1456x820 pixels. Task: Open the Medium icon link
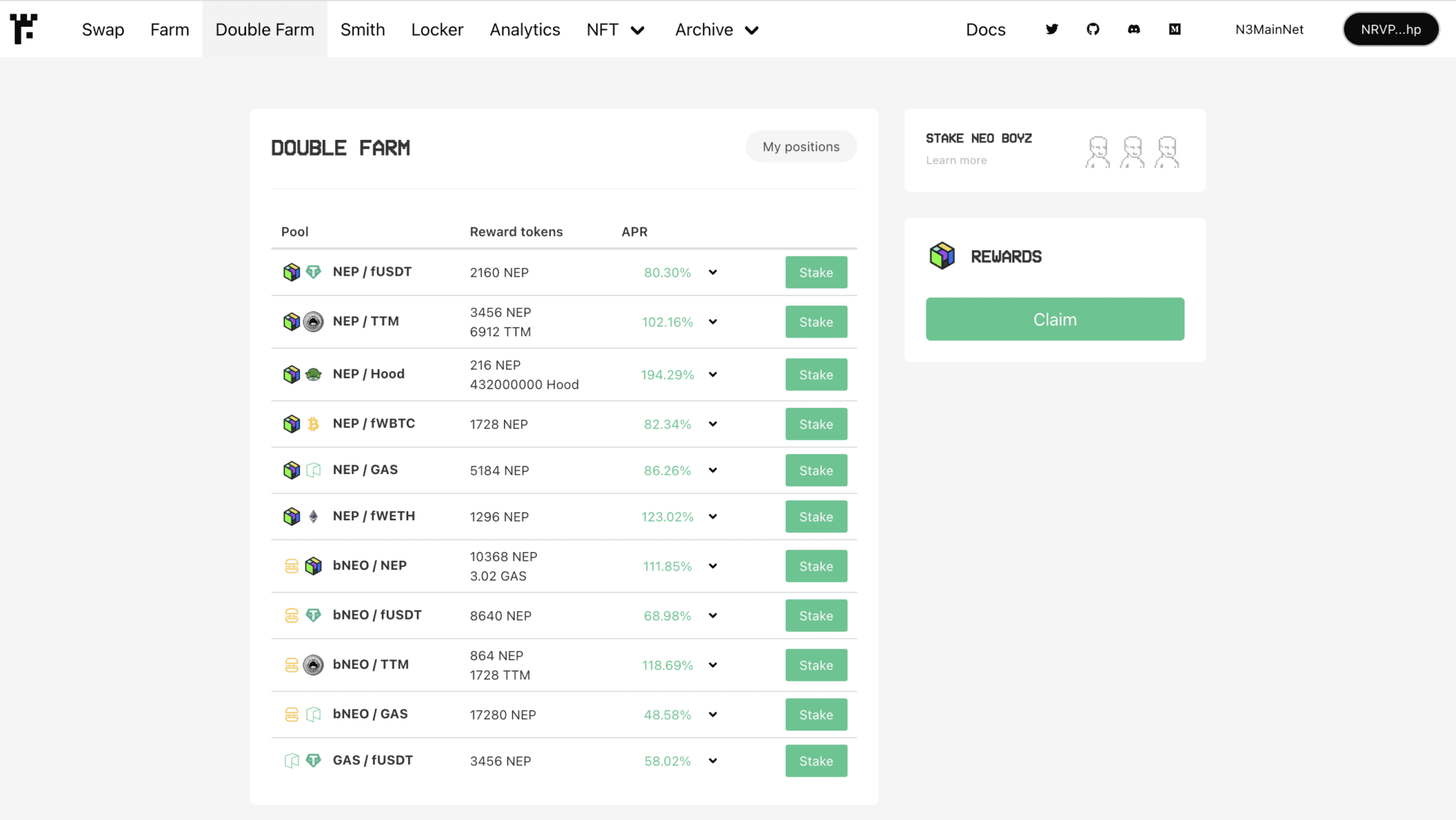1174,29
